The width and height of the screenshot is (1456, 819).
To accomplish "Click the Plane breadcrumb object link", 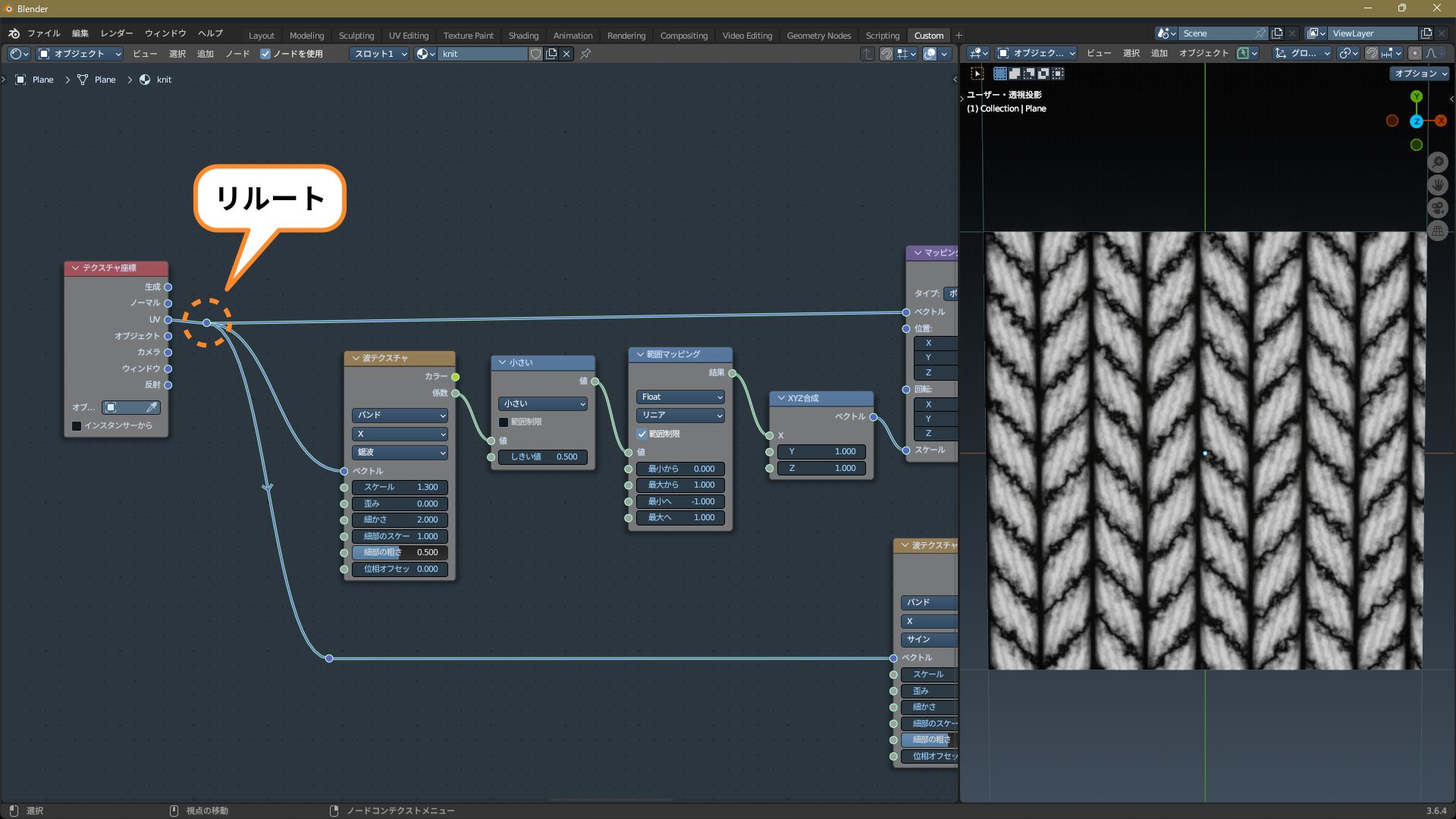I will [x=42, y=80].
